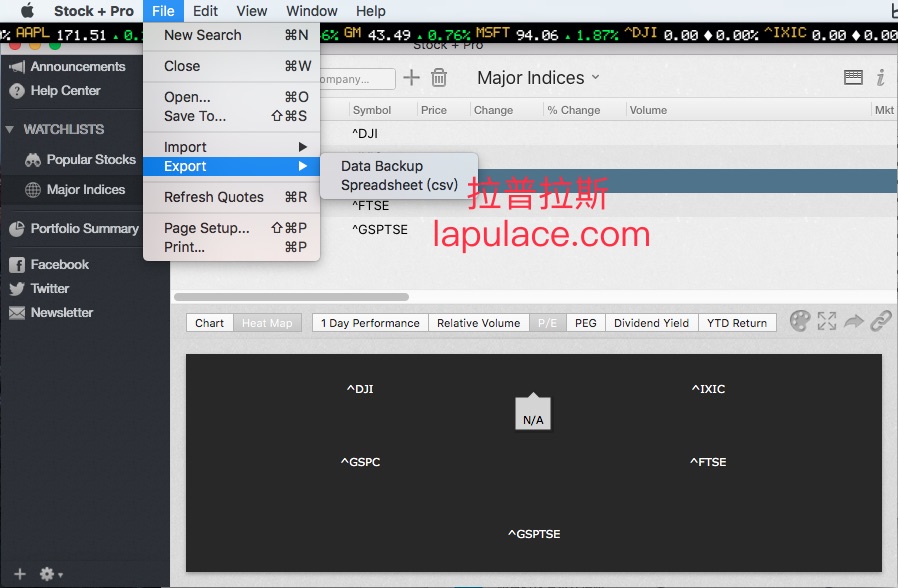
Task: Select the PEG metric
Action: point(585,323)
